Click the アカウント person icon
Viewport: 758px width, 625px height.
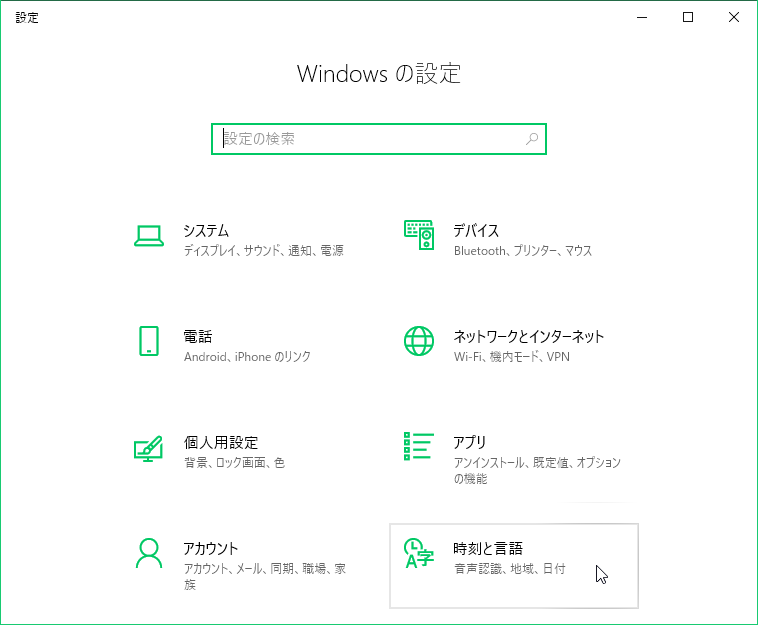coord(149,553)
